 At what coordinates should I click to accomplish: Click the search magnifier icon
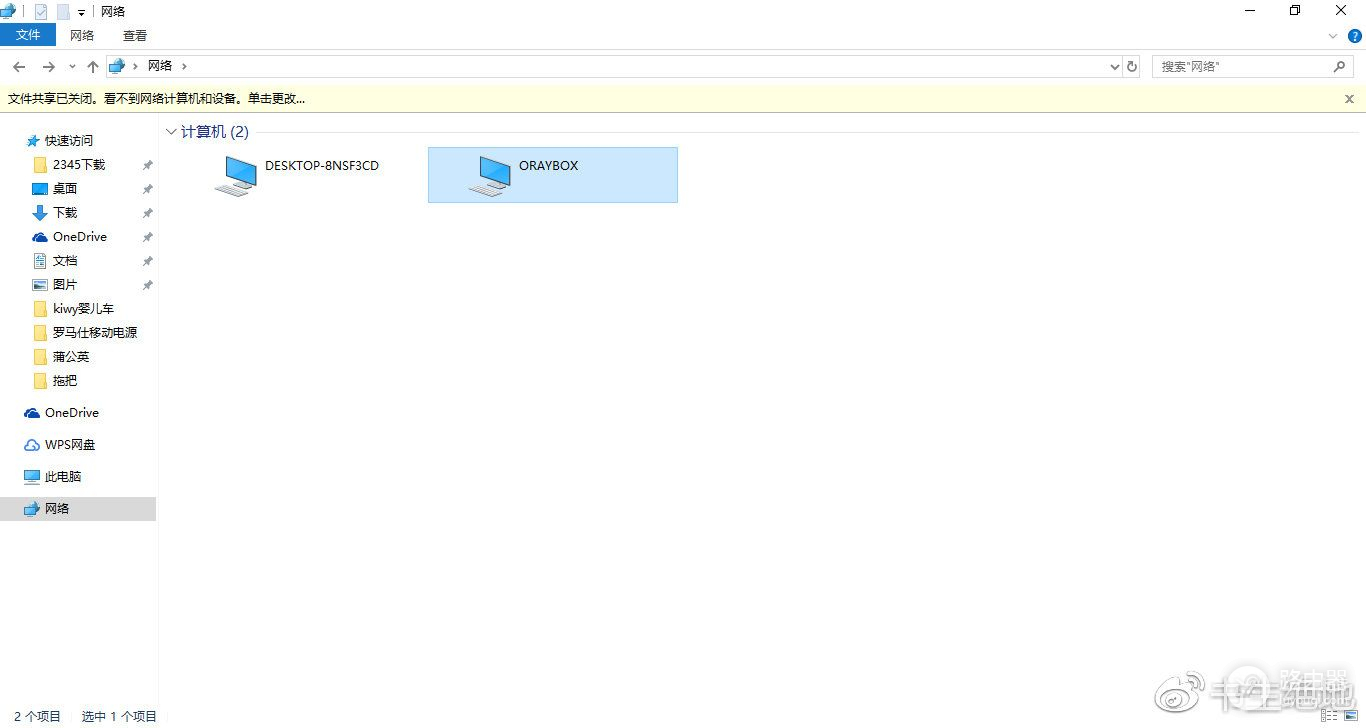(1339, 66)
